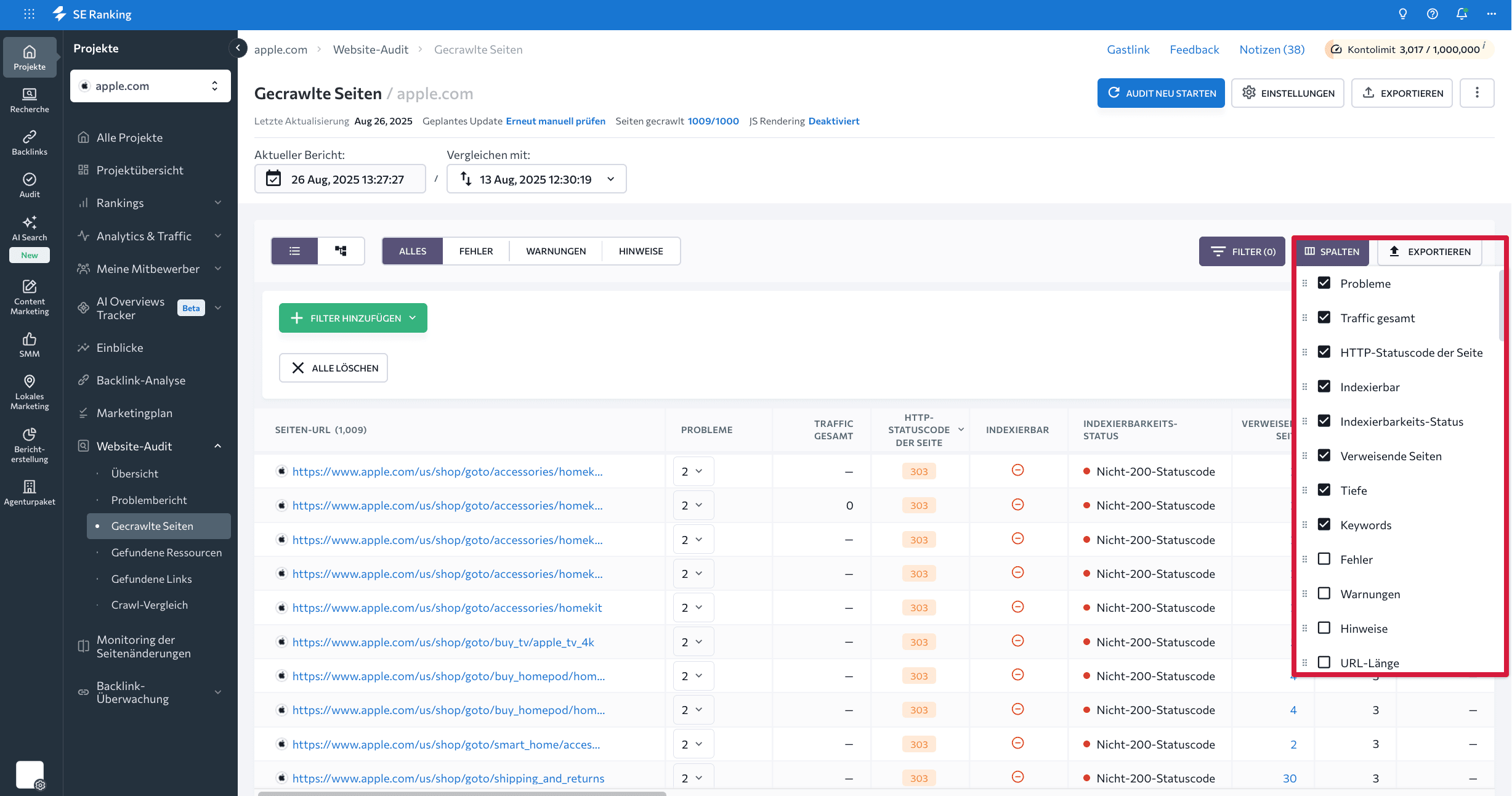Select the ALLES tab
The width and height of the screenshot is (1512, 796).
[x=413, y=251]
